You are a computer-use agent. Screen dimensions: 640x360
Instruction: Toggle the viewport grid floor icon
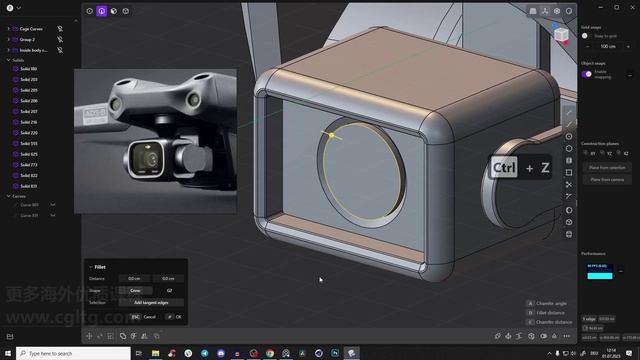point(533,11)
